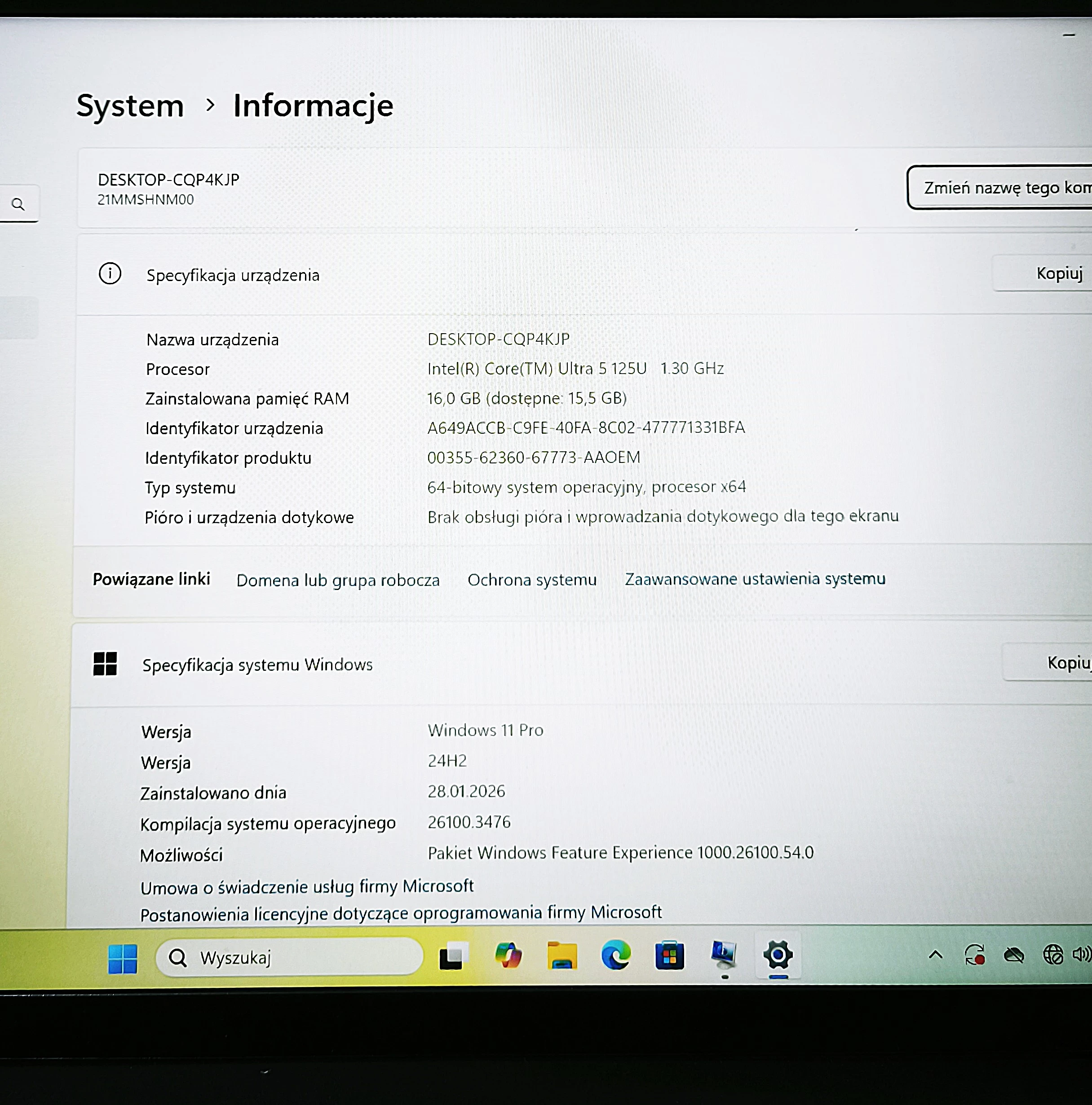1092x1105 pixels.
Task: Open Domena lub grupa robocza link
Action: point(338,580)
